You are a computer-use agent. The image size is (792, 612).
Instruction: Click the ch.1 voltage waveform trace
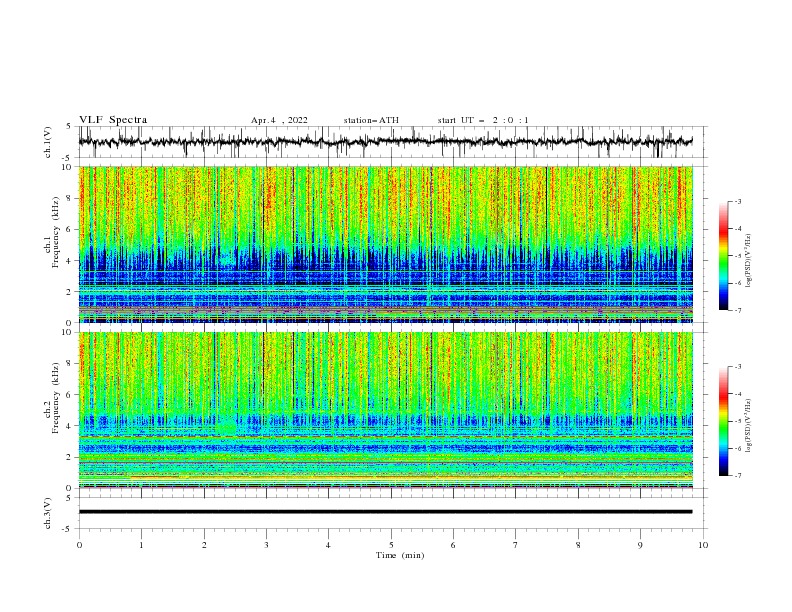pos(385,142)
